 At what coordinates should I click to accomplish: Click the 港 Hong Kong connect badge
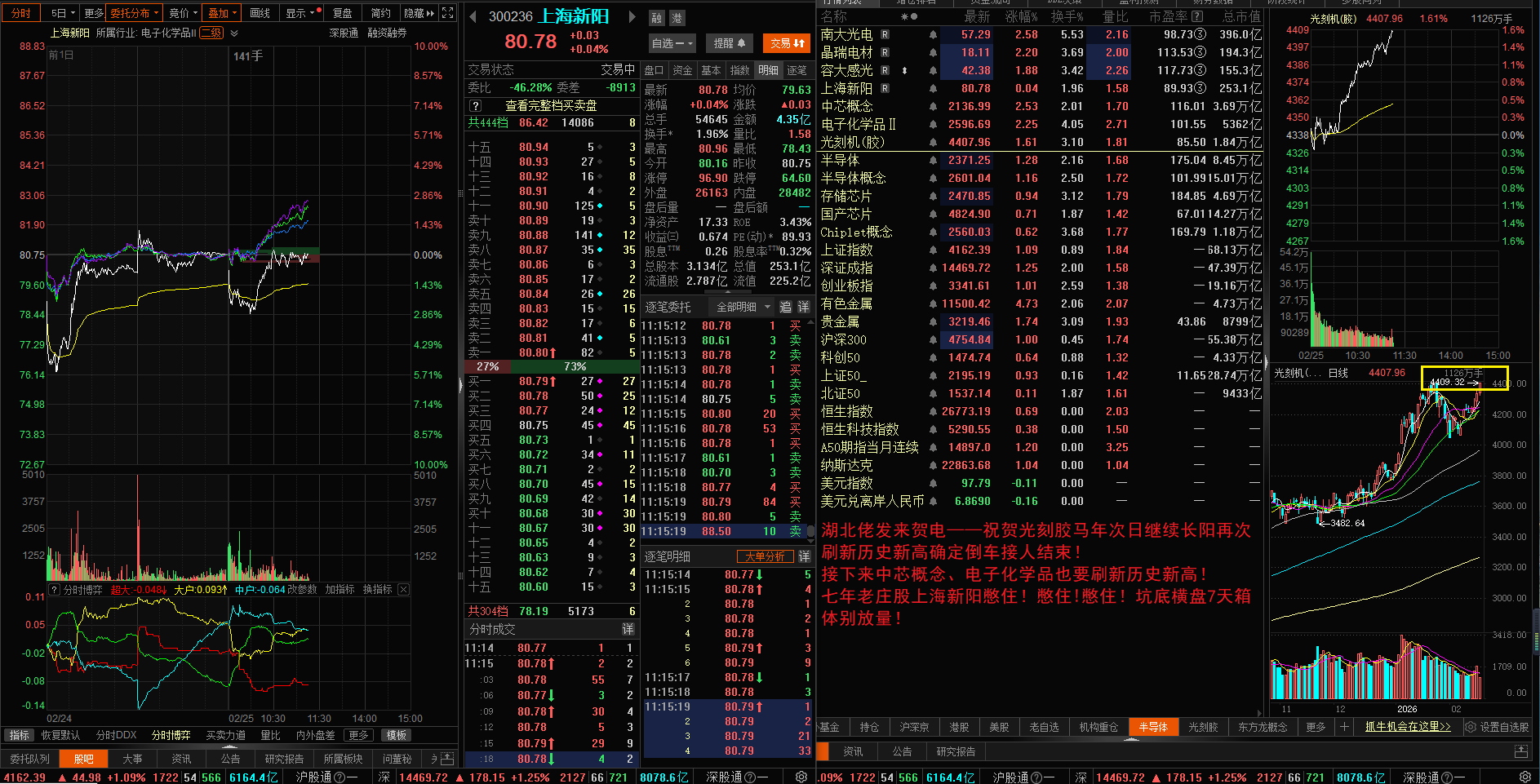[677, 18]
